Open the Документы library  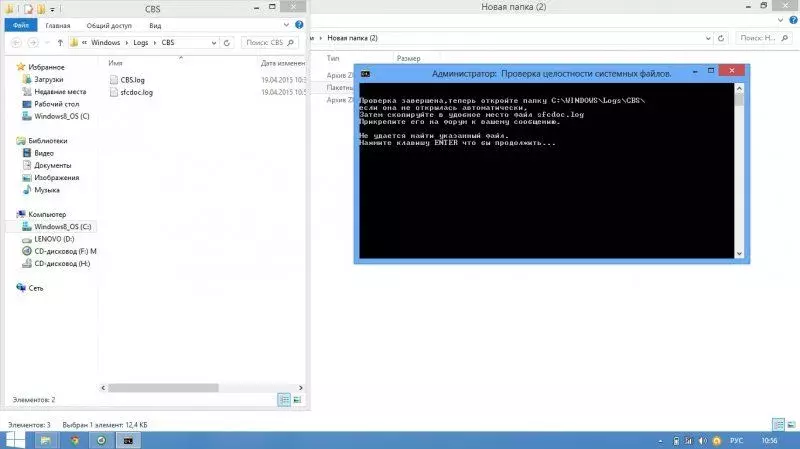click(53, 165)
